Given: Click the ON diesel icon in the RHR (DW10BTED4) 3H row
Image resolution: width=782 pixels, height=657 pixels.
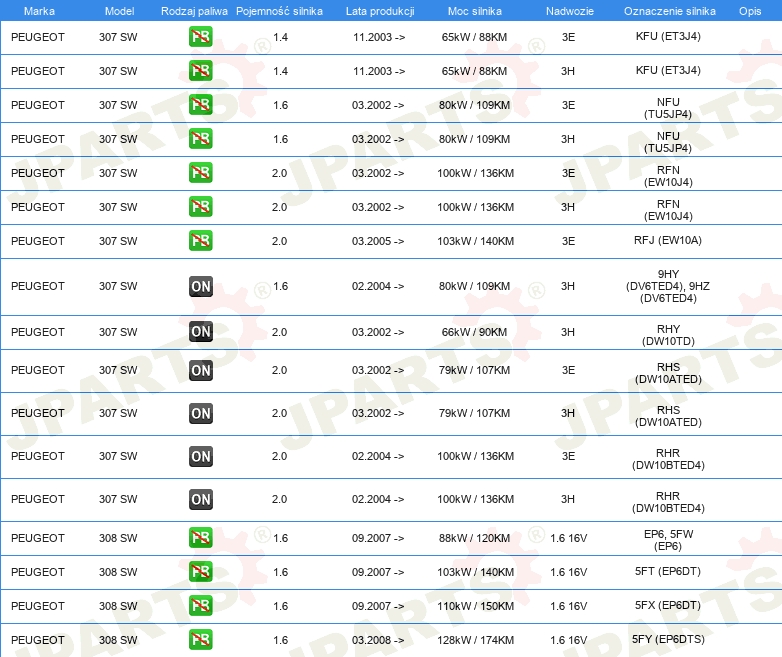Looking at the screenshot, I should point(200,499).
